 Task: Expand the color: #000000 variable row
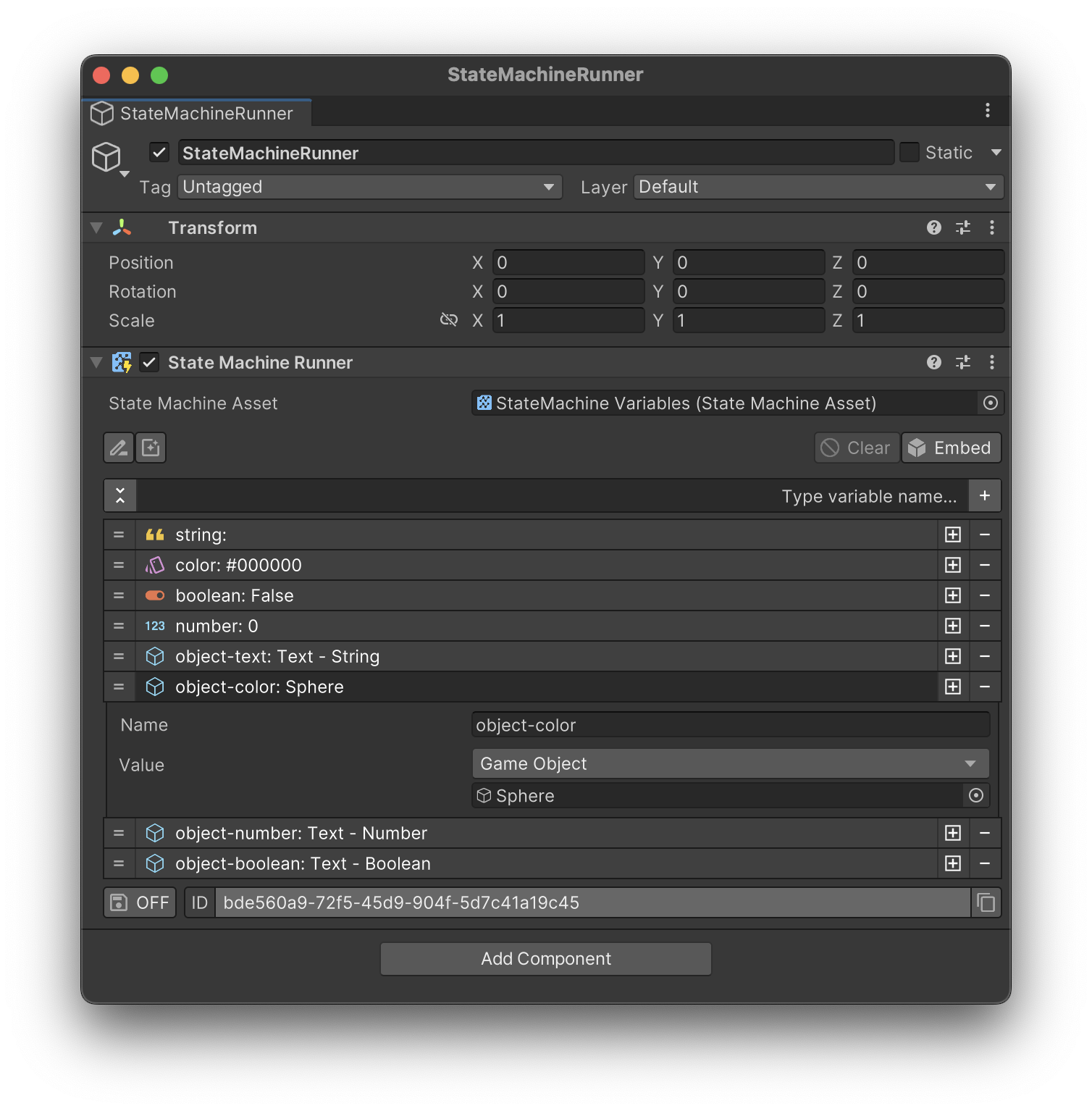238,565
